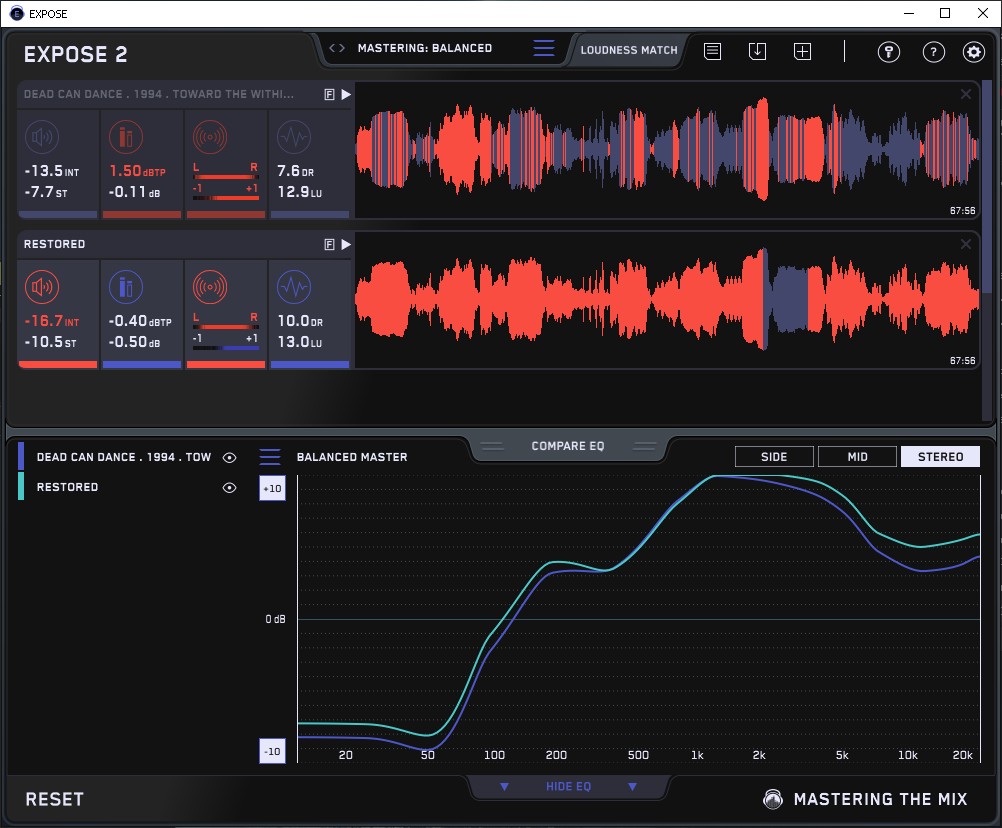Switch EQ view to Side
Screen dimensions: 1002x828
[x=774, y=457]
